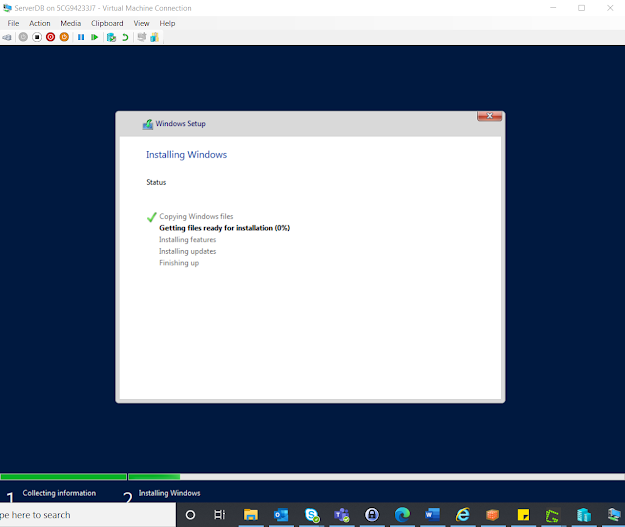Open the Clipboard menu
Screen dimensions: 625x527
point(107,24)
